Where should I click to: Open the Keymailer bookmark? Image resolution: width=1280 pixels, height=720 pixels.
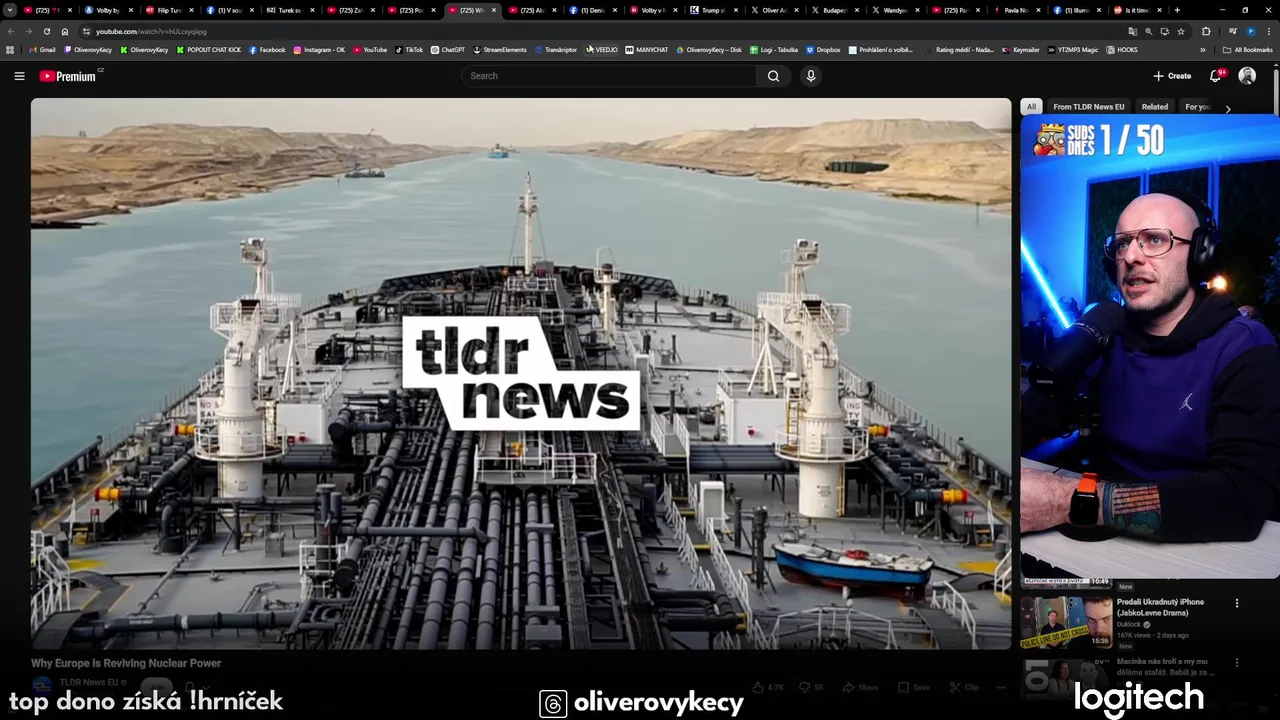click(x=1021, y=50)
